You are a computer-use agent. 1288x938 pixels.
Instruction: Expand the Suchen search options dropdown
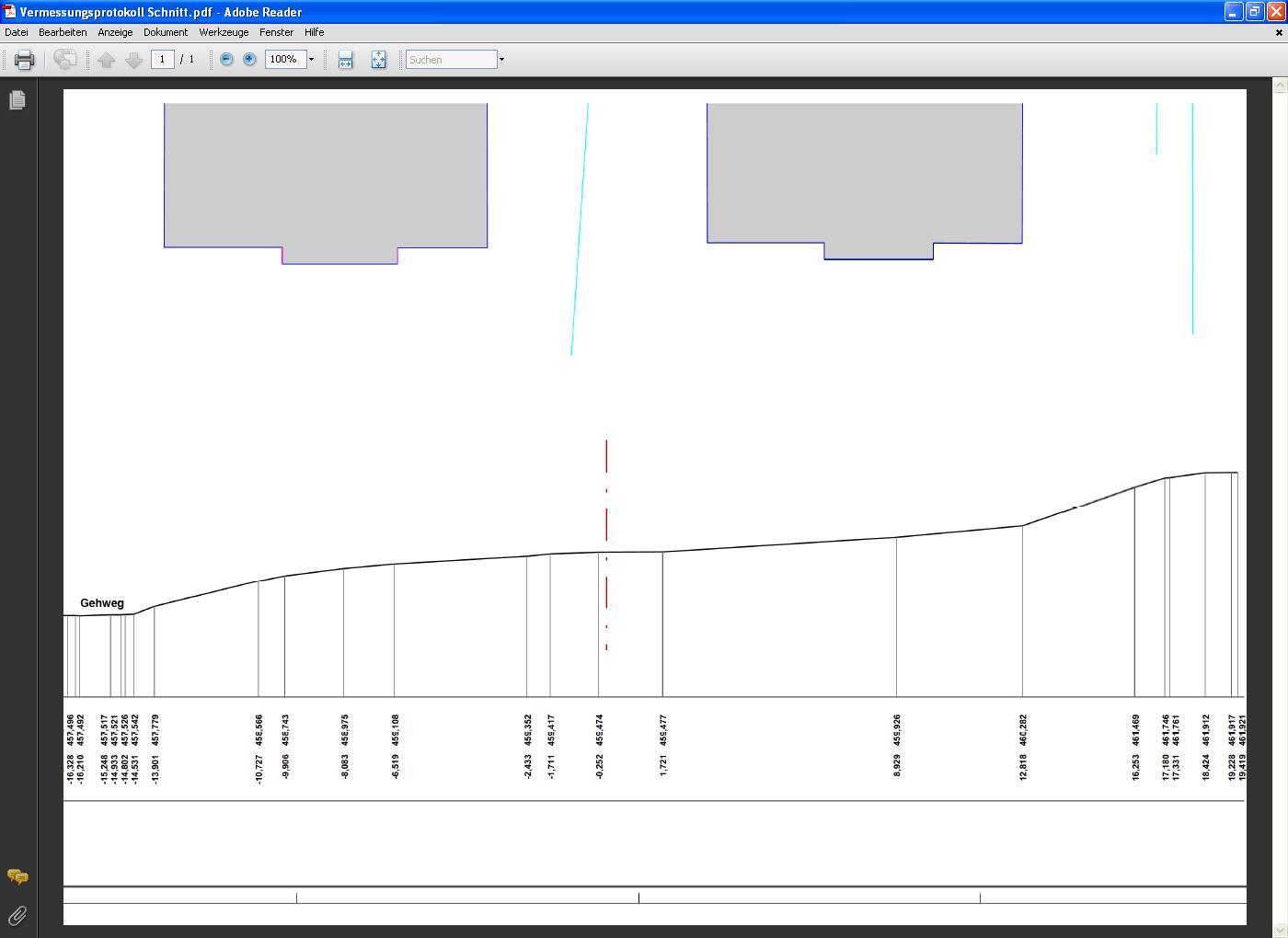(x=501, y=60)
